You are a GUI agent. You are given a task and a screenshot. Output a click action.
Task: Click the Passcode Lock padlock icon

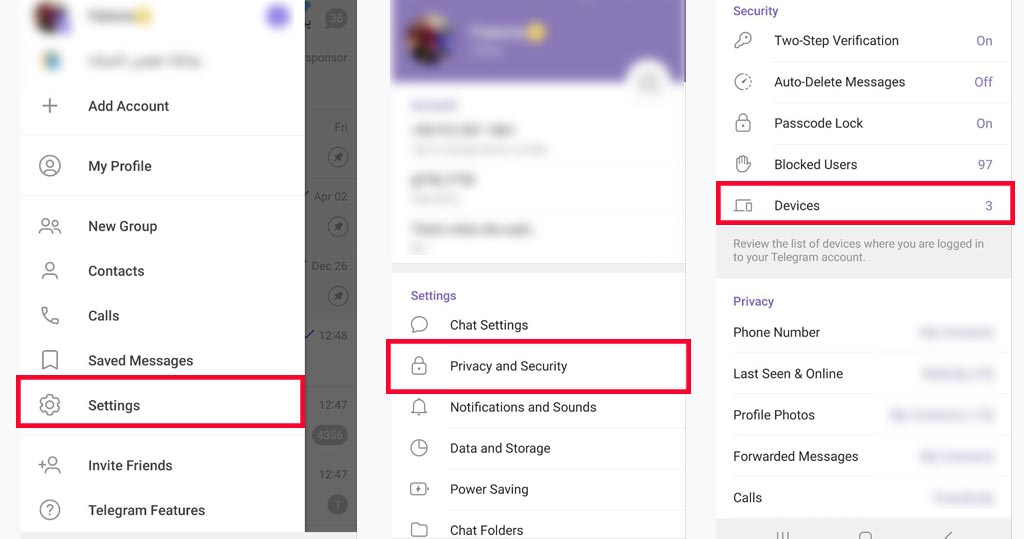743,123
